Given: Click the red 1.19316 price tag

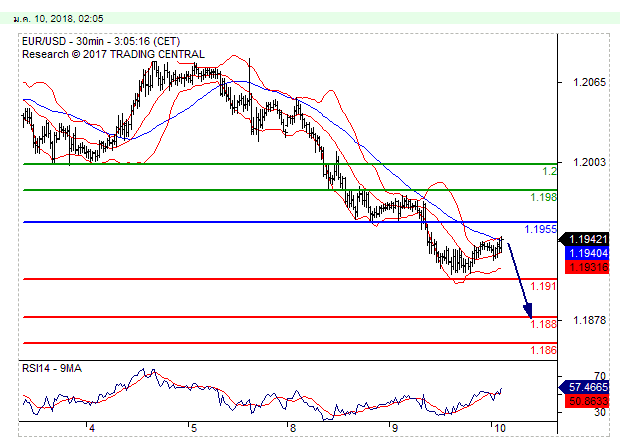Looking at the screenshot, I should click(588, 267).
